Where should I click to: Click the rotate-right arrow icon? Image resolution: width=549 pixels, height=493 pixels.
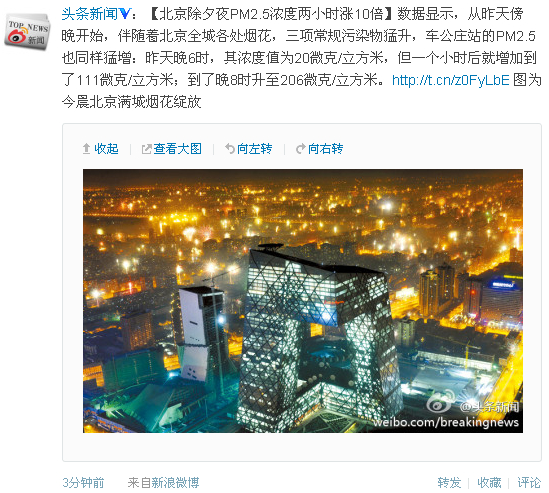pyautogui.click(x=301, y=149)
